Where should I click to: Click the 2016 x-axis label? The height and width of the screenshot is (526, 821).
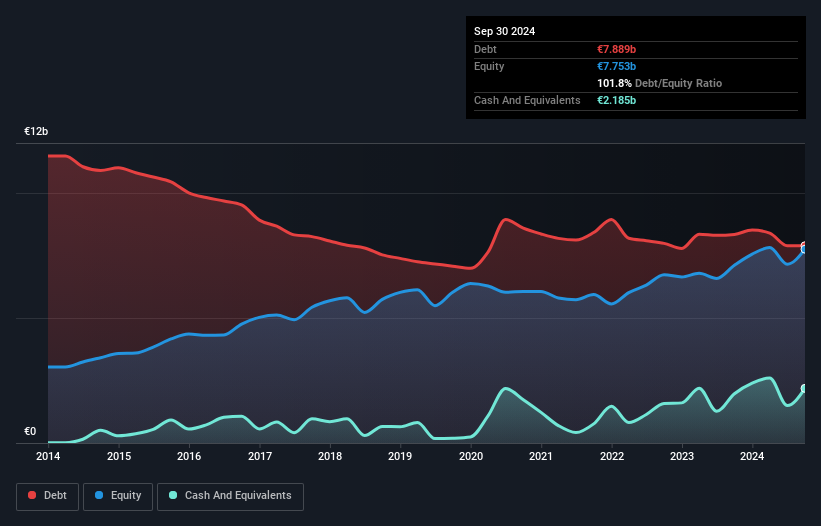[189, 456]
